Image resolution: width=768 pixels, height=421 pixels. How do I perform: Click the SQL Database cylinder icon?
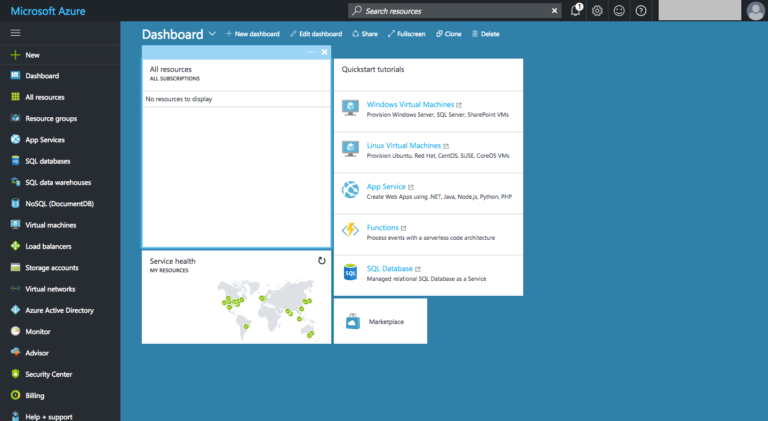pos(350,272)
